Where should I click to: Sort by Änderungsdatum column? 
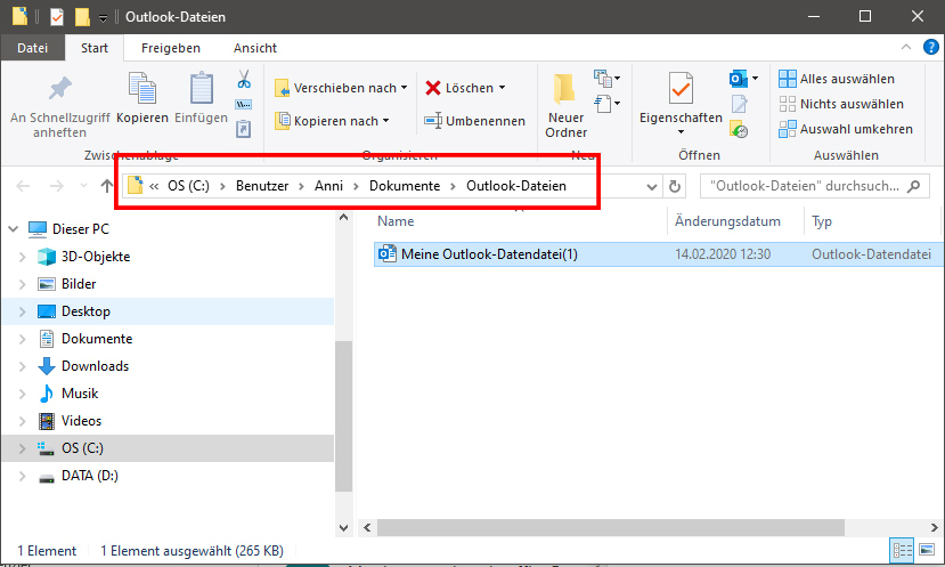pyautogui.click(x=727, y=221)
